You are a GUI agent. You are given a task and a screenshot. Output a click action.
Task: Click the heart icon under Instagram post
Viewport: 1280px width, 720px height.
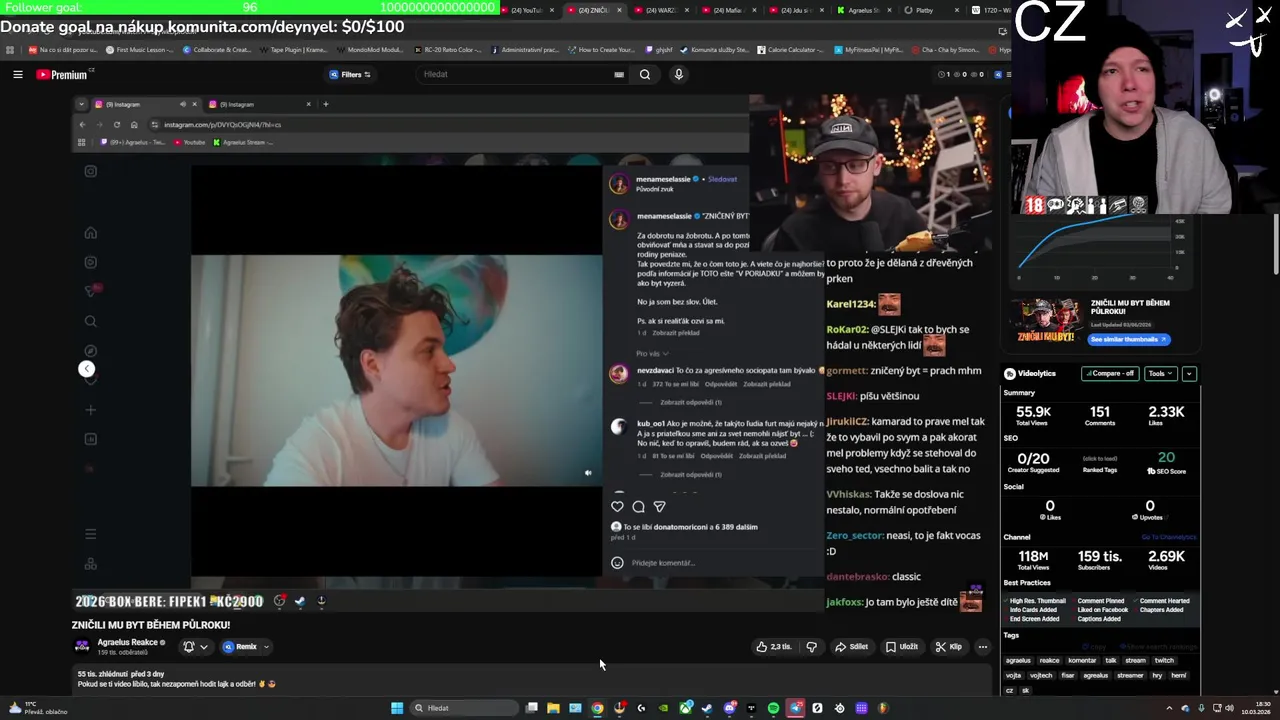click(617, 507)
